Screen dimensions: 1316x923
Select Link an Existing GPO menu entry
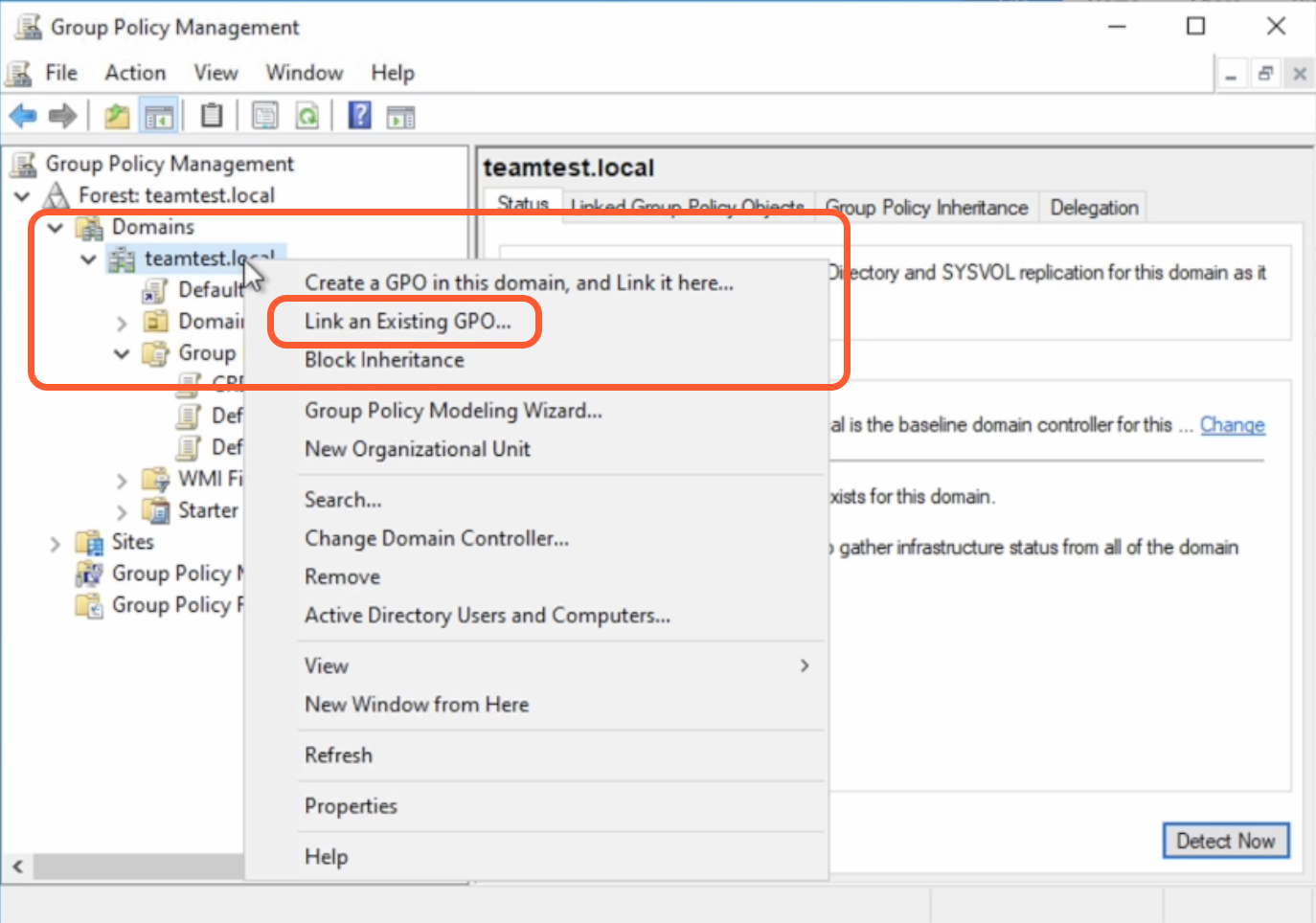407,322
